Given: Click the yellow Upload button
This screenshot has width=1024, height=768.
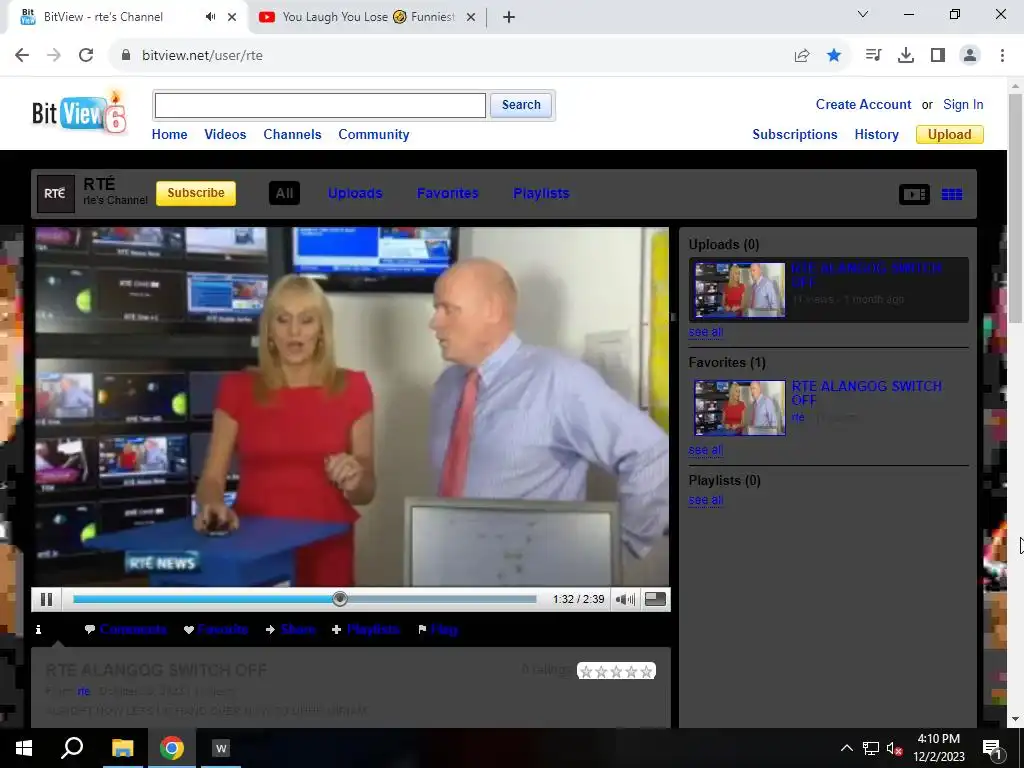Looking at the screenshot, I should pyautogui.click(x=950, y=135).
